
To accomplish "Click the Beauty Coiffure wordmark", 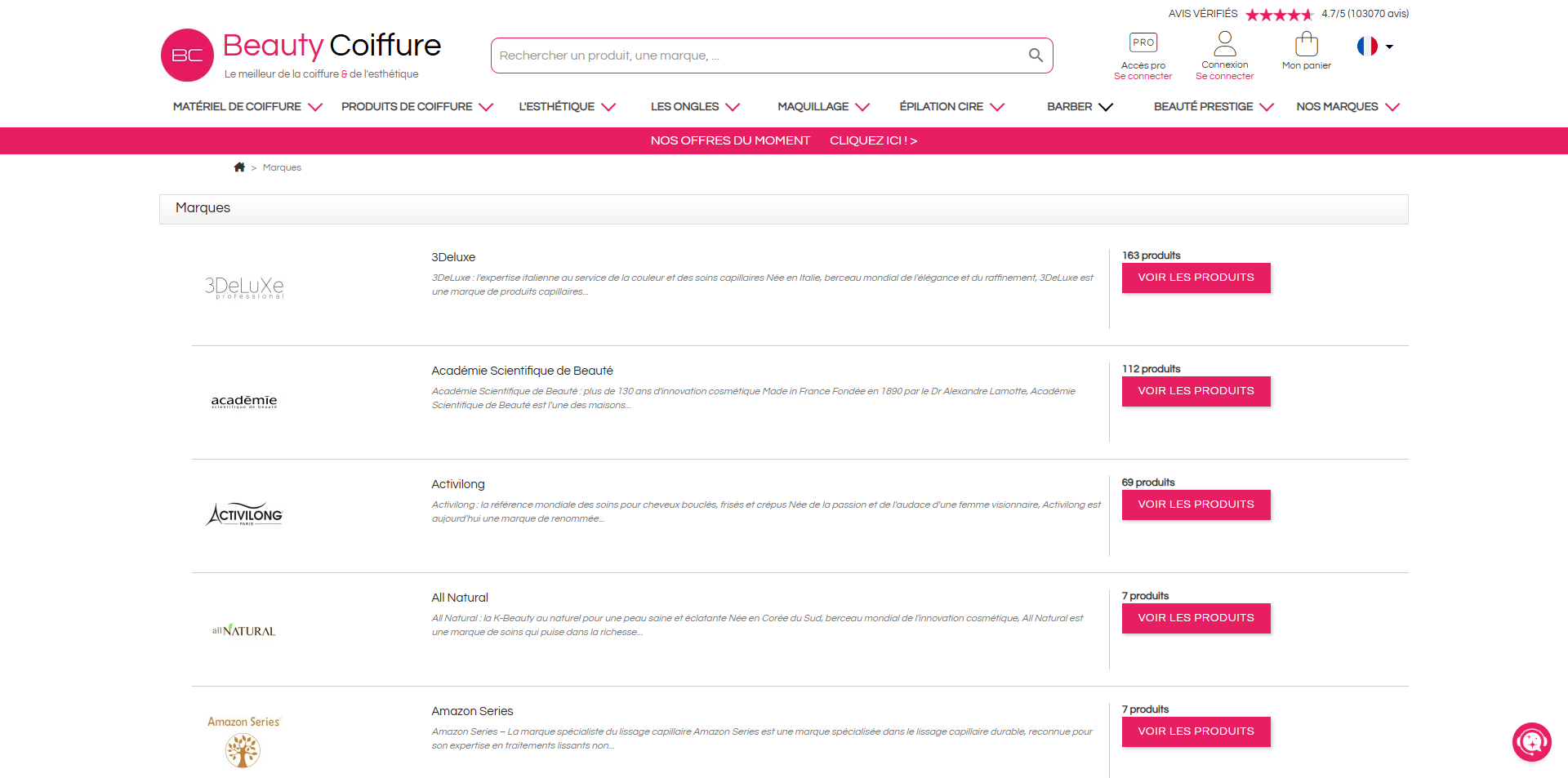I will coord(332,46).
